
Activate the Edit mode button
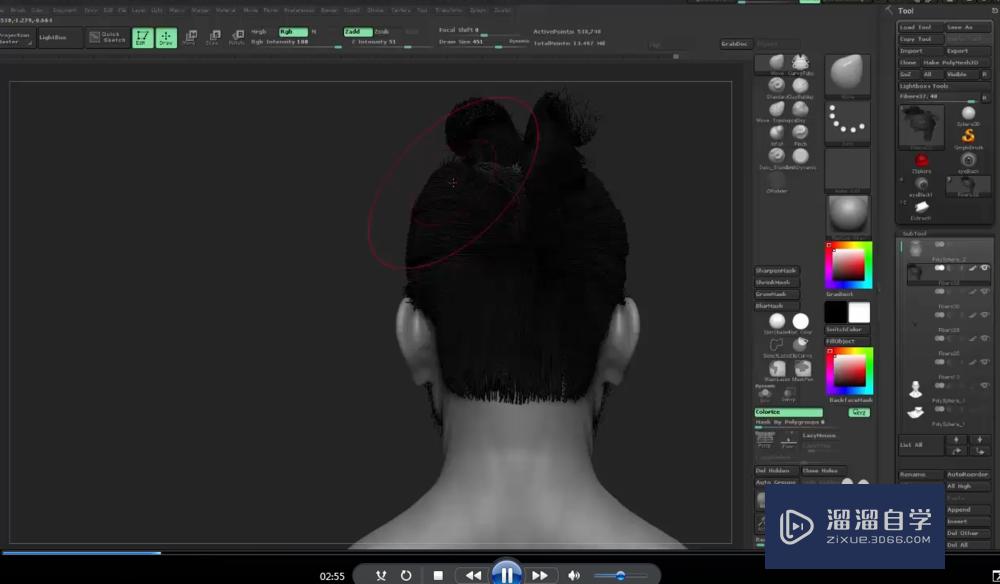click(x=143, y=38)
